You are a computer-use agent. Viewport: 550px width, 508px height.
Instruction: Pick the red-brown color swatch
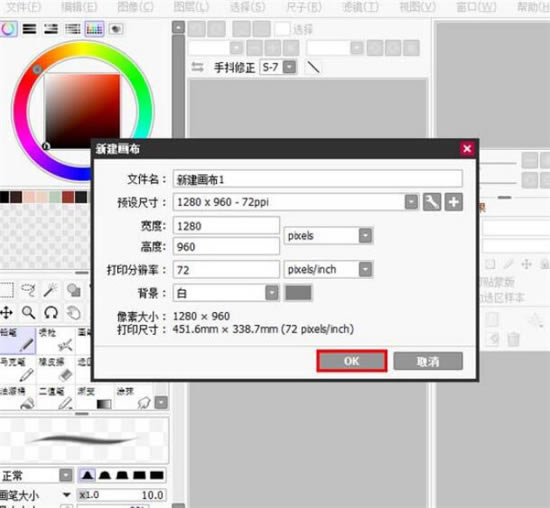(x=68, y=197)
